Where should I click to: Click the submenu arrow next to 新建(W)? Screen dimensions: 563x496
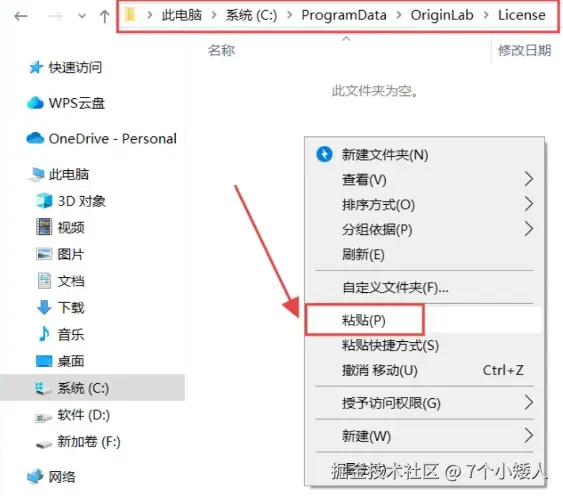click(x=529, y=435)
